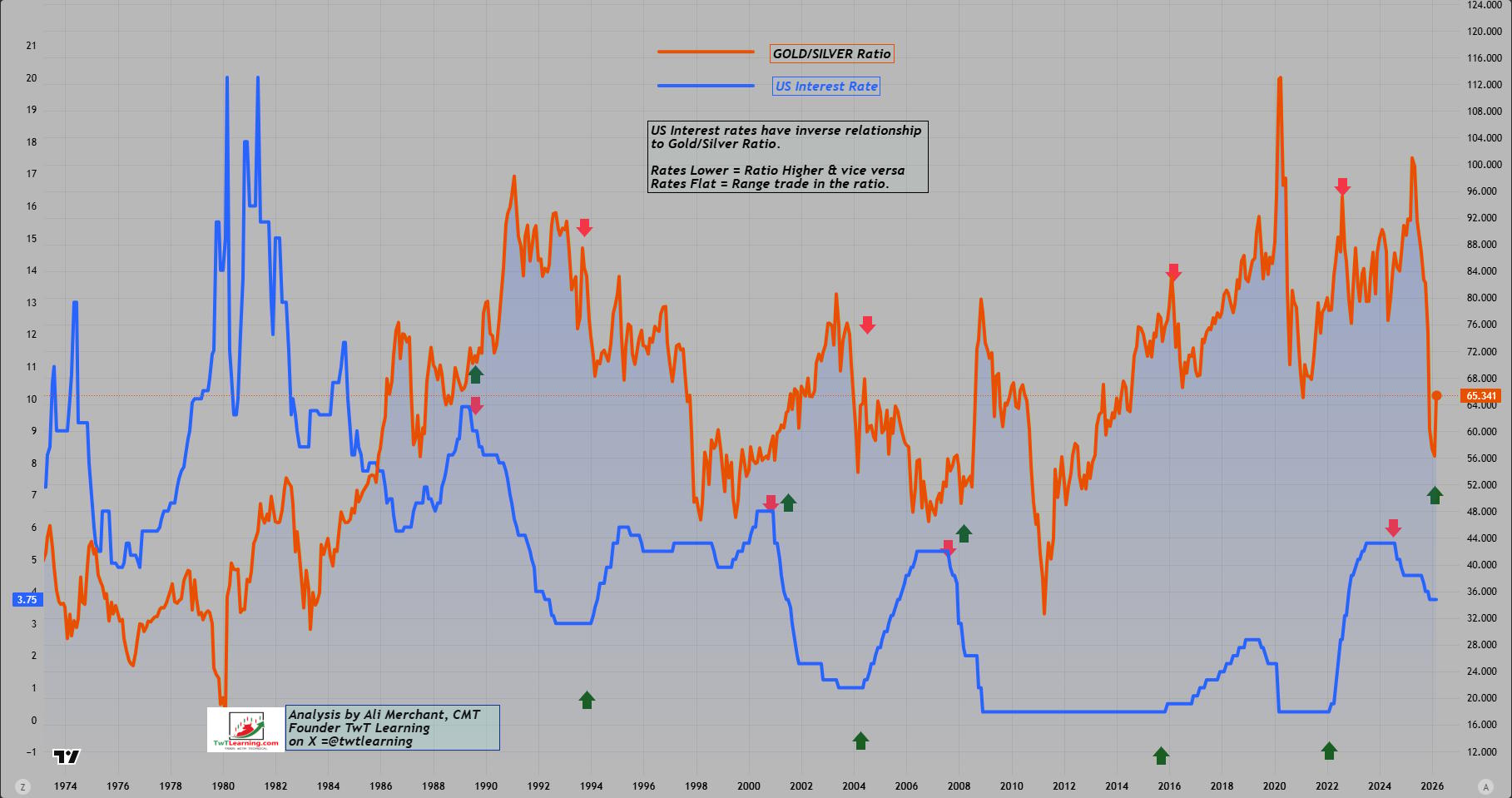Click the GOLD/SILVER Ratio legend label
This screenshot has width=1512, height=798.
click(x=831, y=54)
